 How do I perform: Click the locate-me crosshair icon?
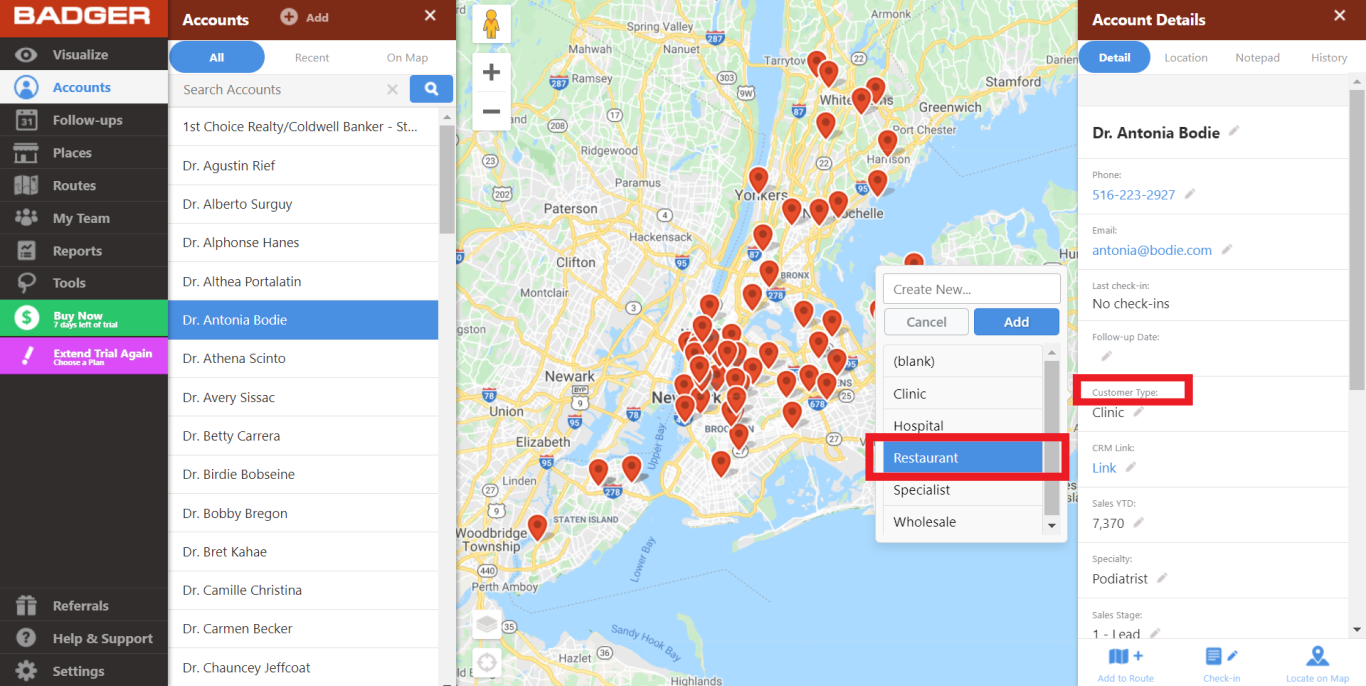click(x=487, y=663)
